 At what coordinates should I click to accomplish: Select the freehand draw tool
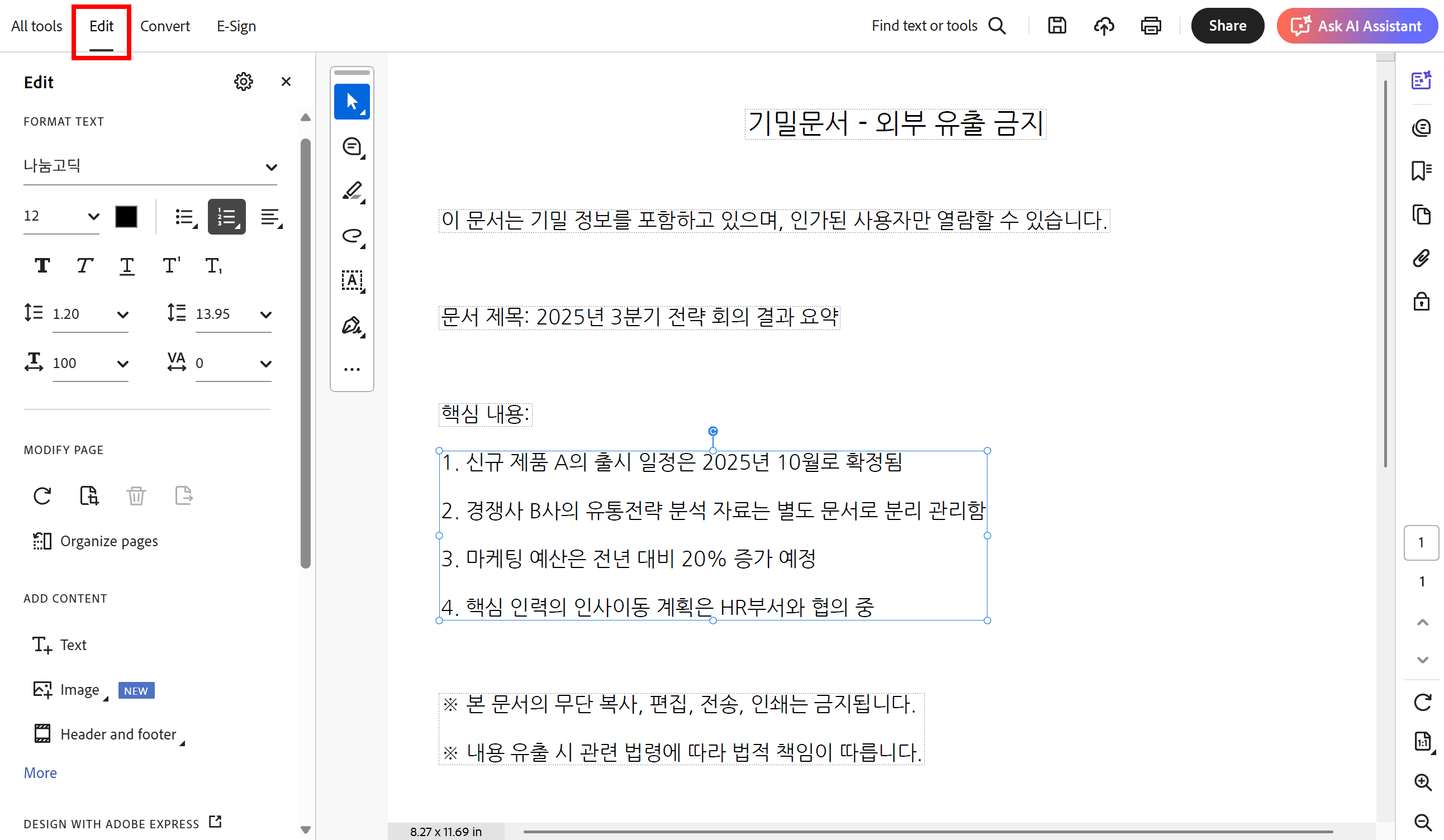[x=352, y=235]
